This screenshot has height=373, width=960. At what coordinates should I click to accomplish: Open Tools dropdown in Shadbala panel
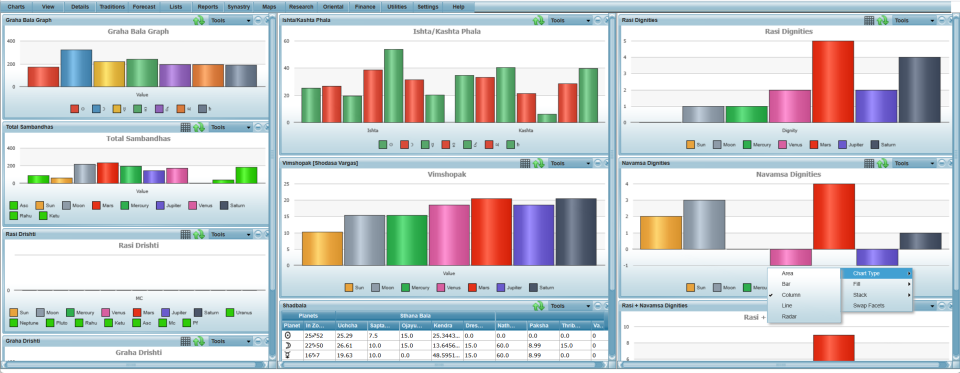click(569, 306)
